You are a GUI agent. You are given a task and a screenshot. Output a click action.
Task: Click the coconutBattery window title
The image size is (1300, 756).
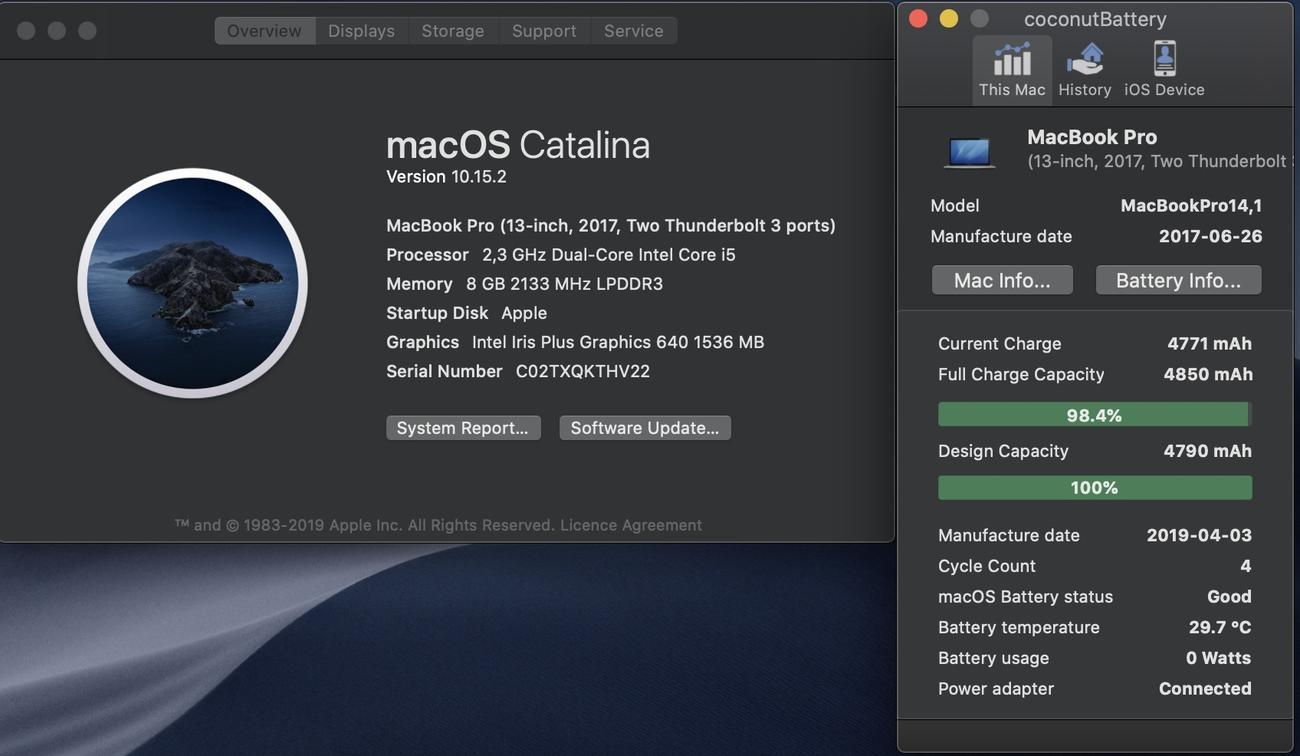[x=1095, y=19]
